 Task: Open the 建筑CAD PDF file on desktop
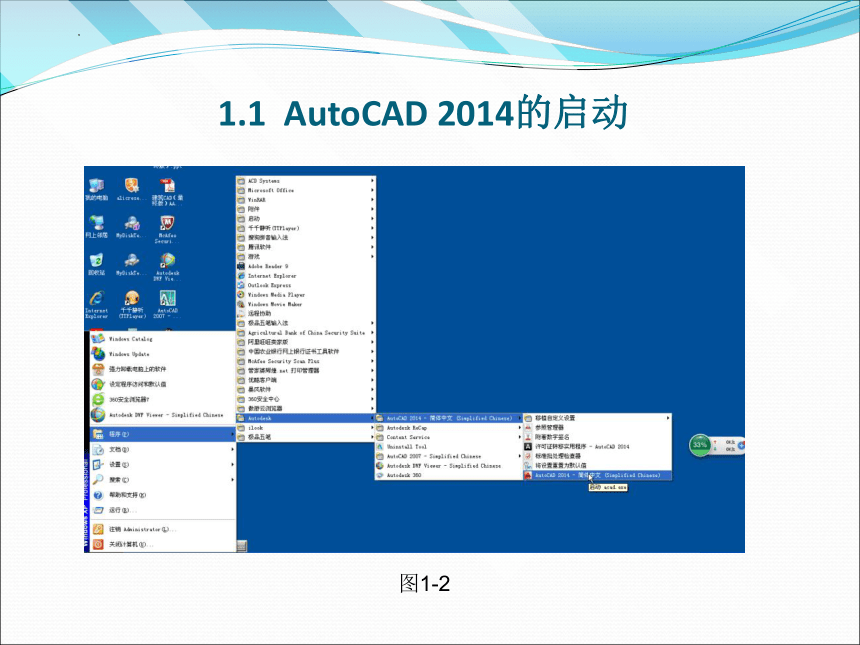click(167, 192)
